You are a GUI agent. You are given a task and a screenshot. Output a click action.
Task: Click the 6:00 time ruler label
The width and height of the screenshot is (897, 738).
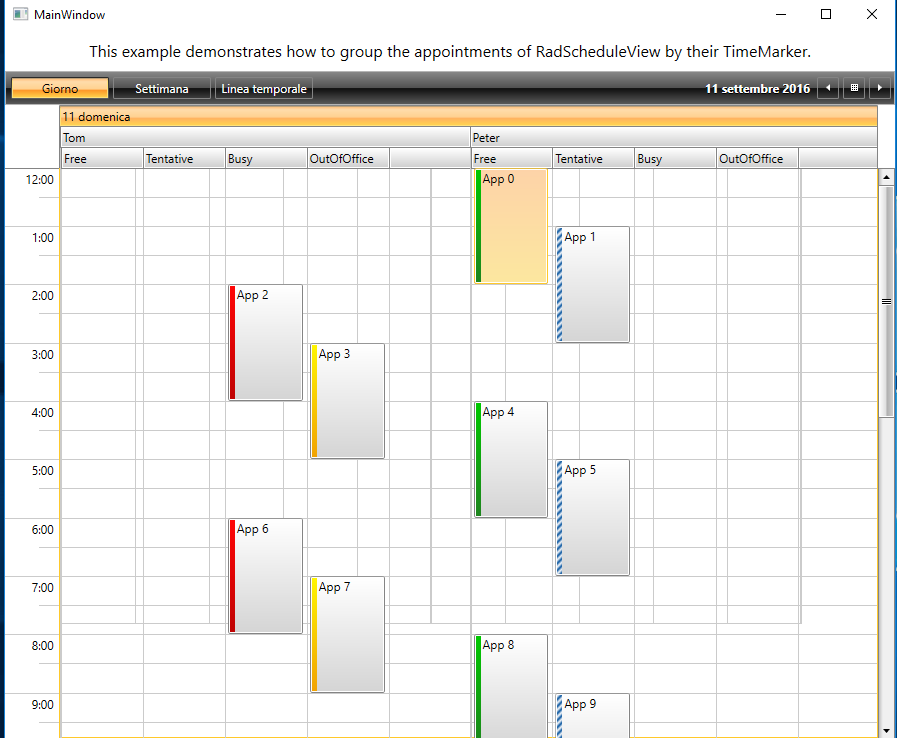pyautogui.click(x=43, y=530)
